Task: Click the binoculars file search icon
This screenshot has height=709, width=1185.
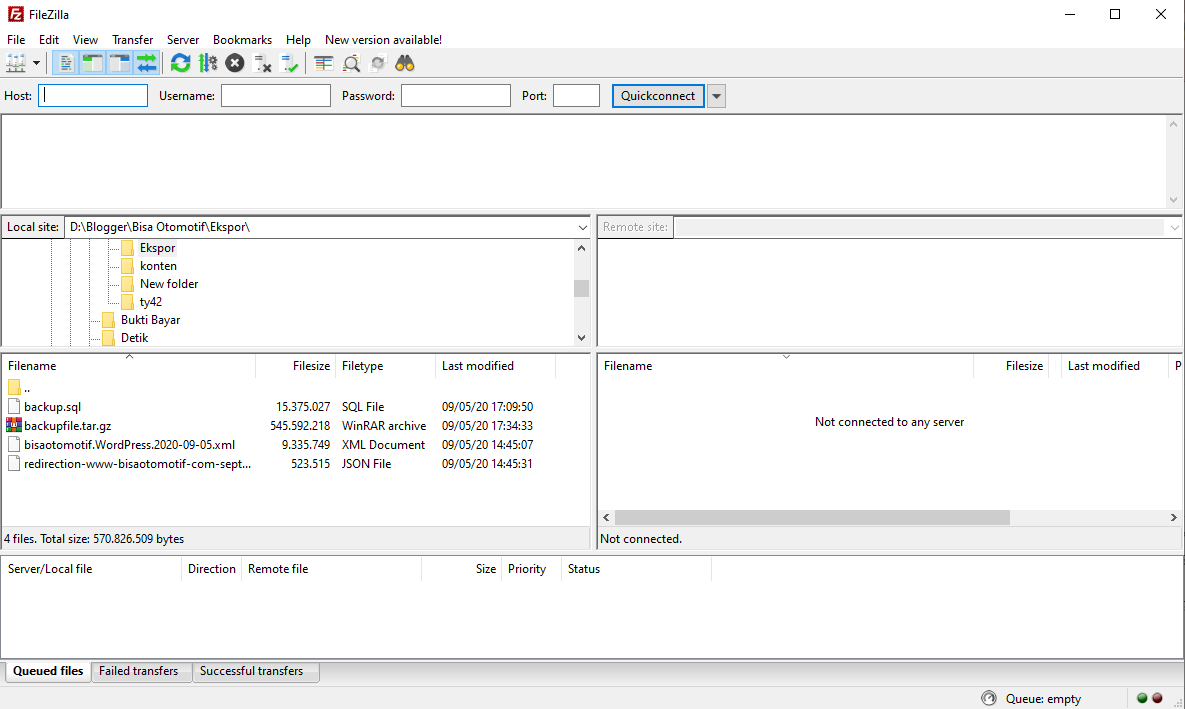Action: (x=405, y=63)
